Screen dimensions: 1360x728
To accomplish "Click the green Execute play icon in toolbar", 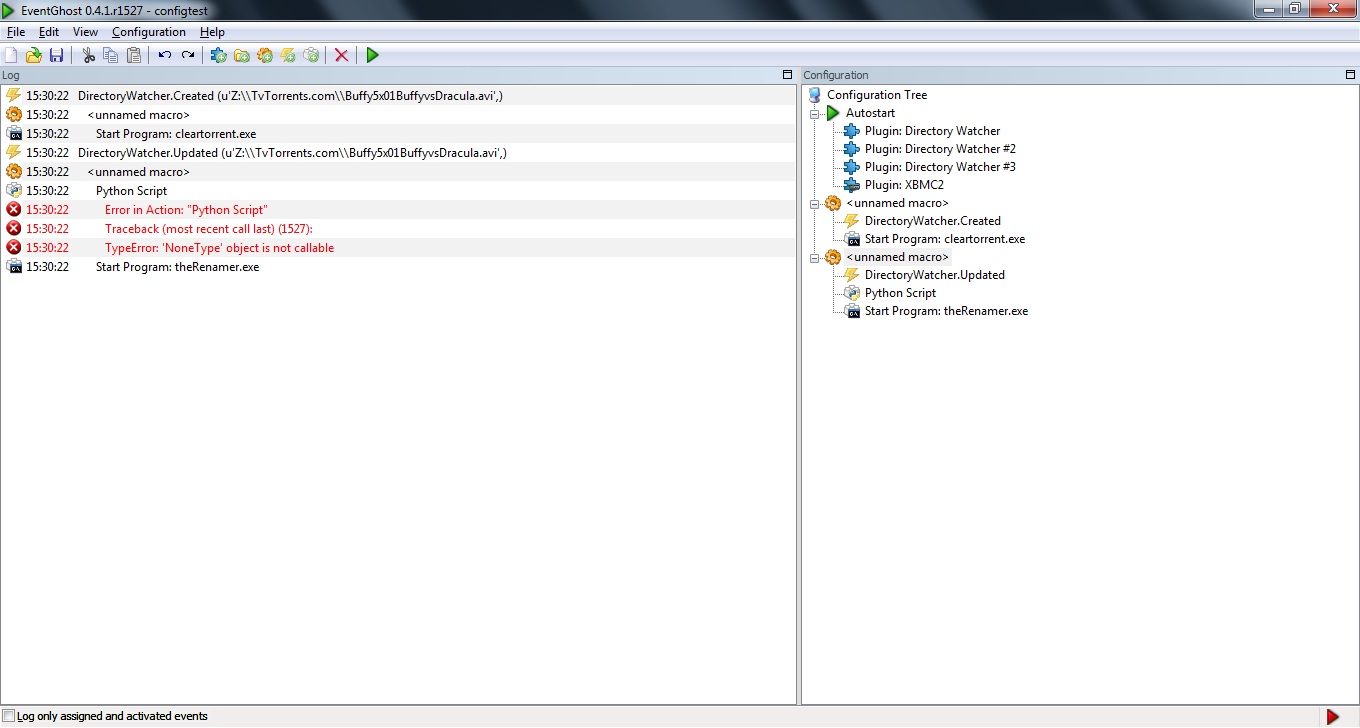I will [x=373, y=55].
